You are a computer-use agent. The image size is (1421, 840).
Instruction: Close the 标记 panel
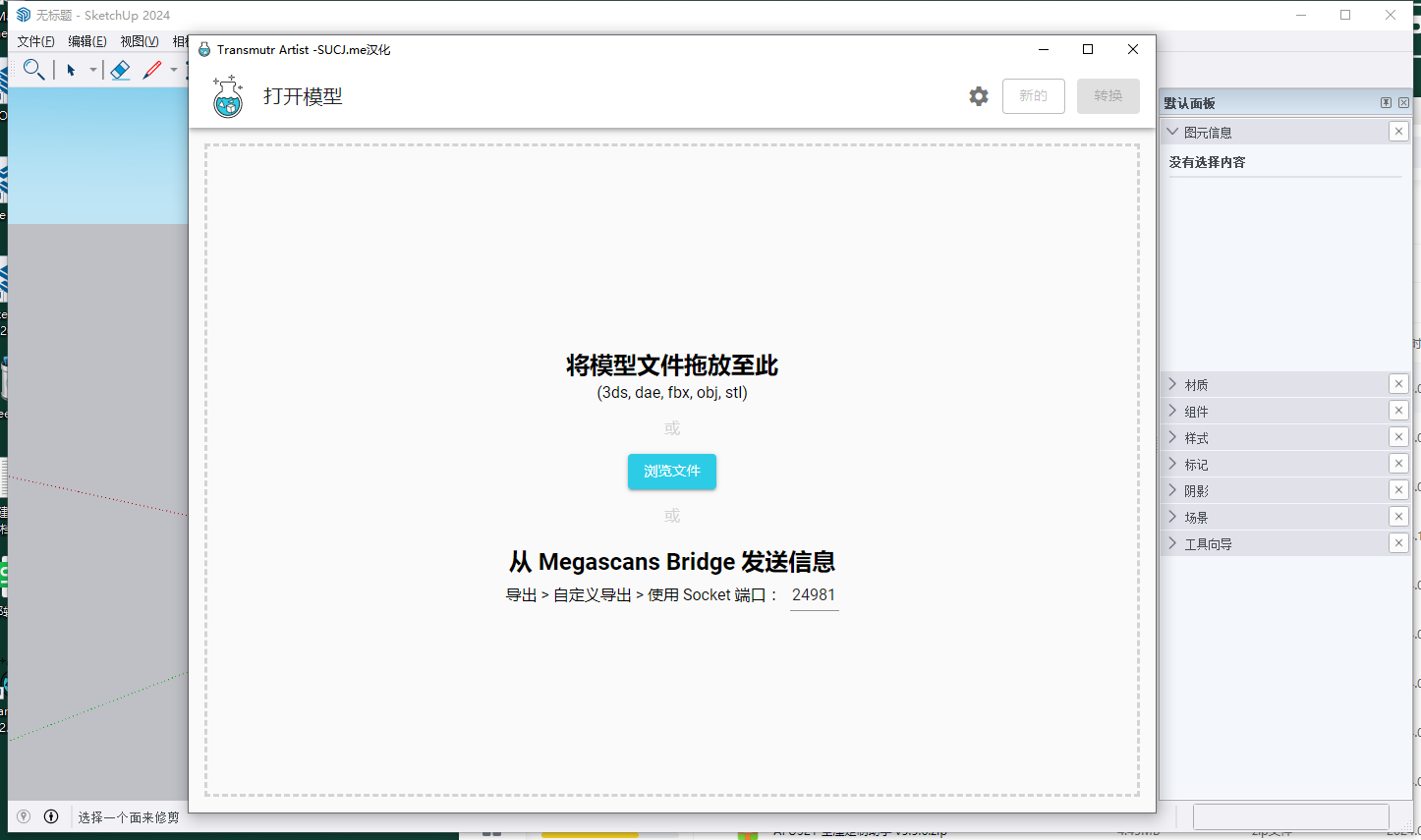click(x=1398, y=464)
